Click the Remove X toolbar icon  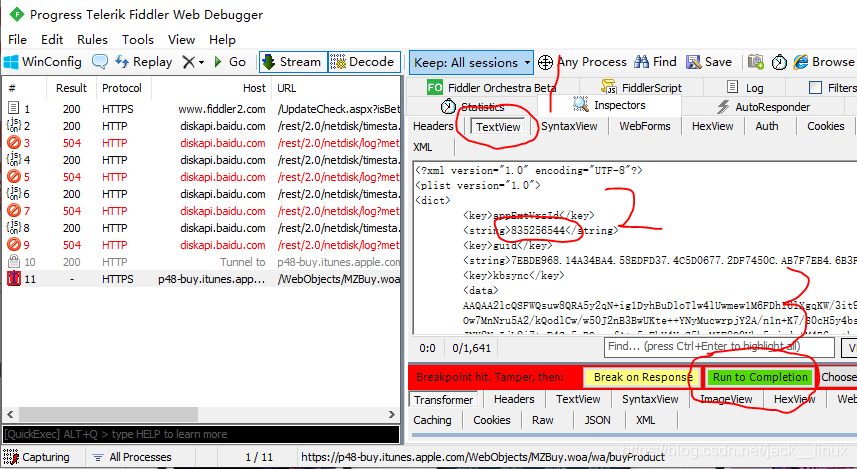tap(189, 62)
